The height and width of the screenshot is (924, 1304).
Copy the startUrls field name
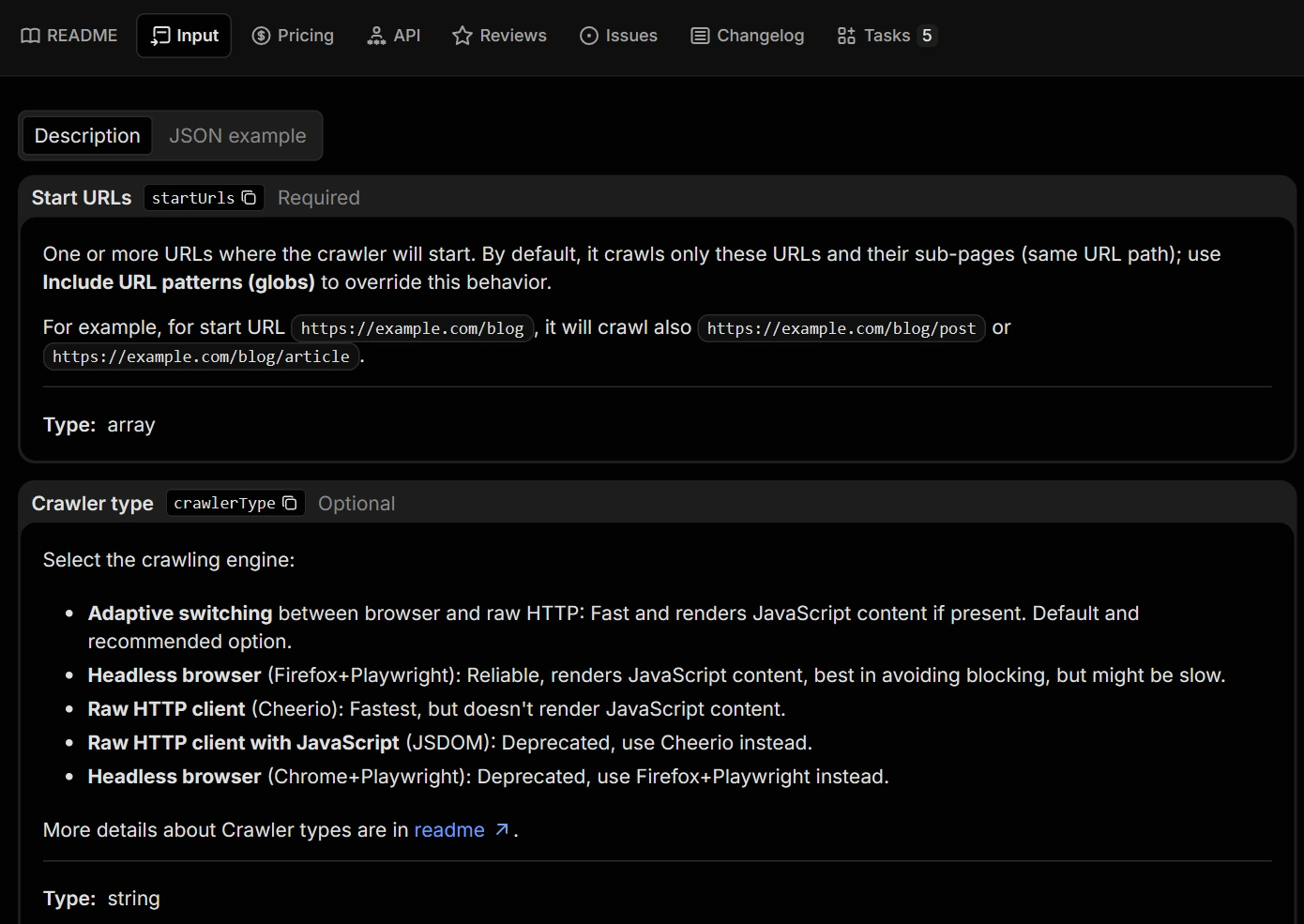click(249, 198)
